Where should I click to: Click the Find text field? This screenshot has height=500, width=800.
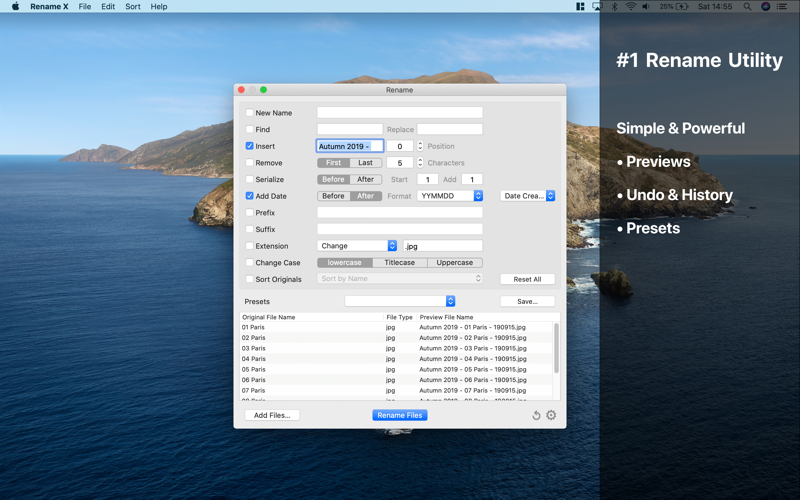(x=349, y=129)
